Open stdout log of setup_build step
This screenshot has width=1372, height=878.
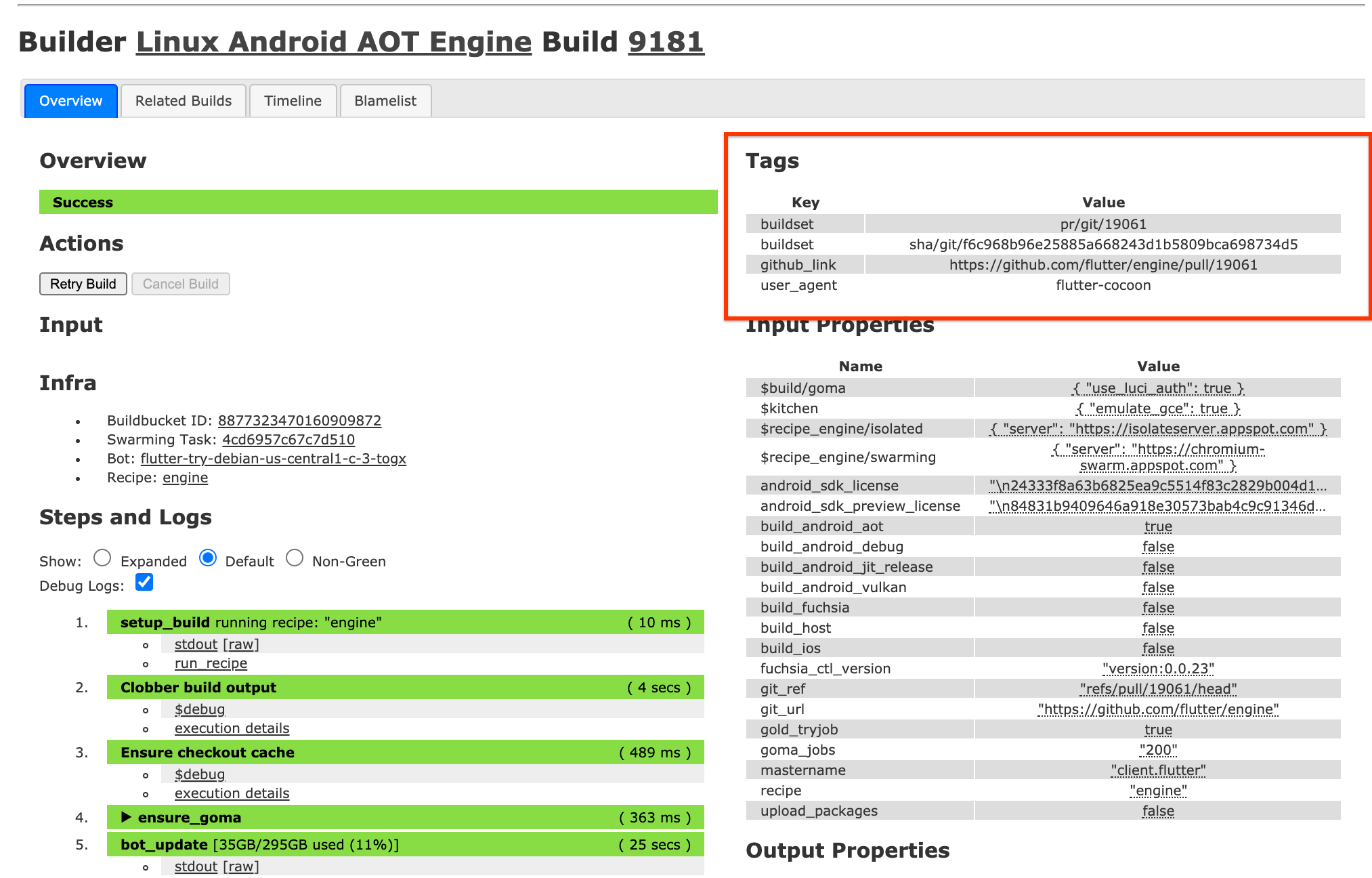point(195,644)
